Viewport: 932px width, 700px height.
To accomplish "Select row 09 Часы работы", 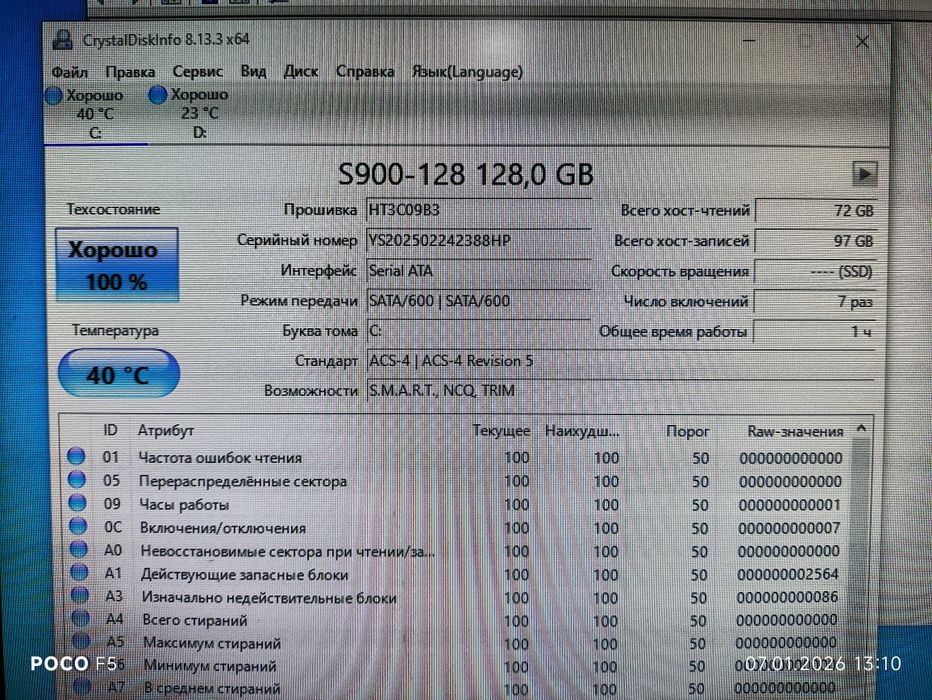I will click(455, 504).
